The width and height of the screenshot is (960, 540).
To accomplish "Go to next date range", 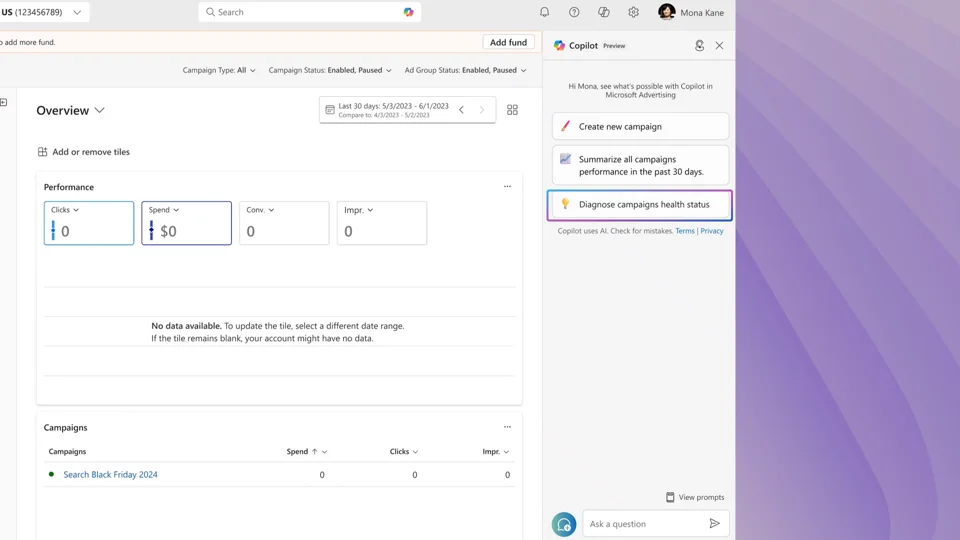I will 482,110.
